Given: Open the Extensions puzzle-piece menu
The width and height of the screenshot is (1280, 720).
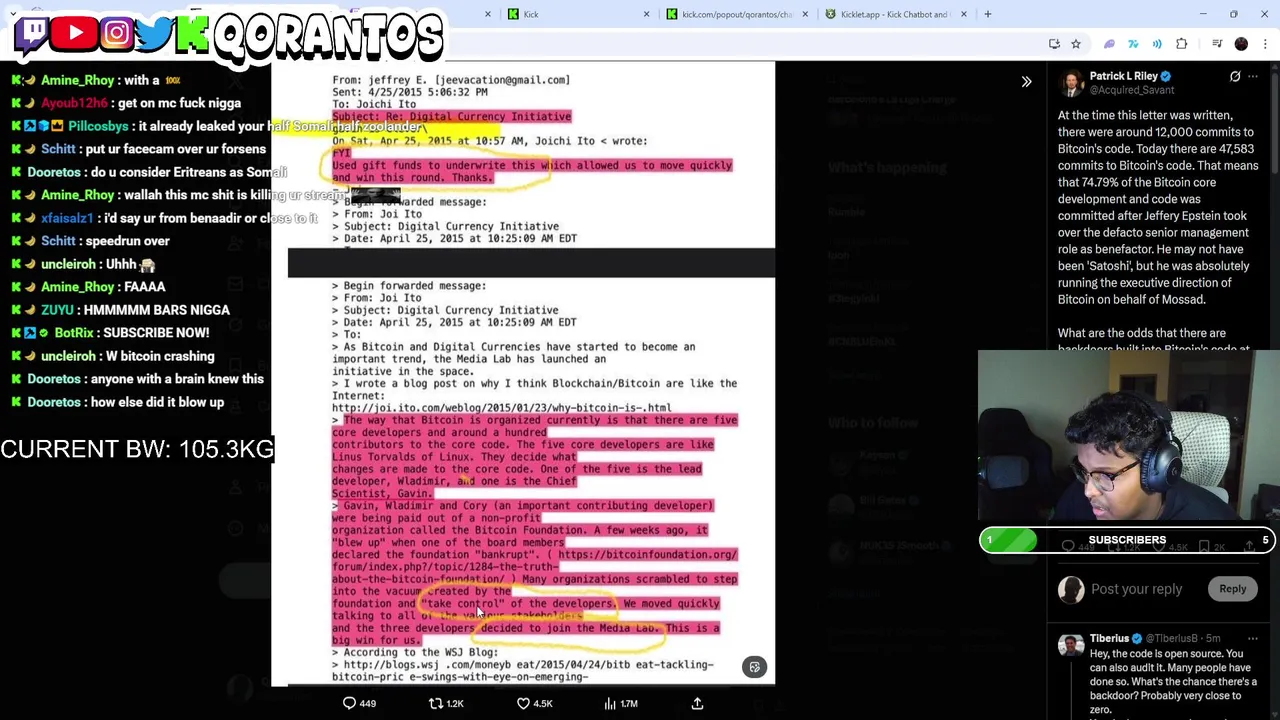Looking at the screenshot, I should click(1182, 44).
